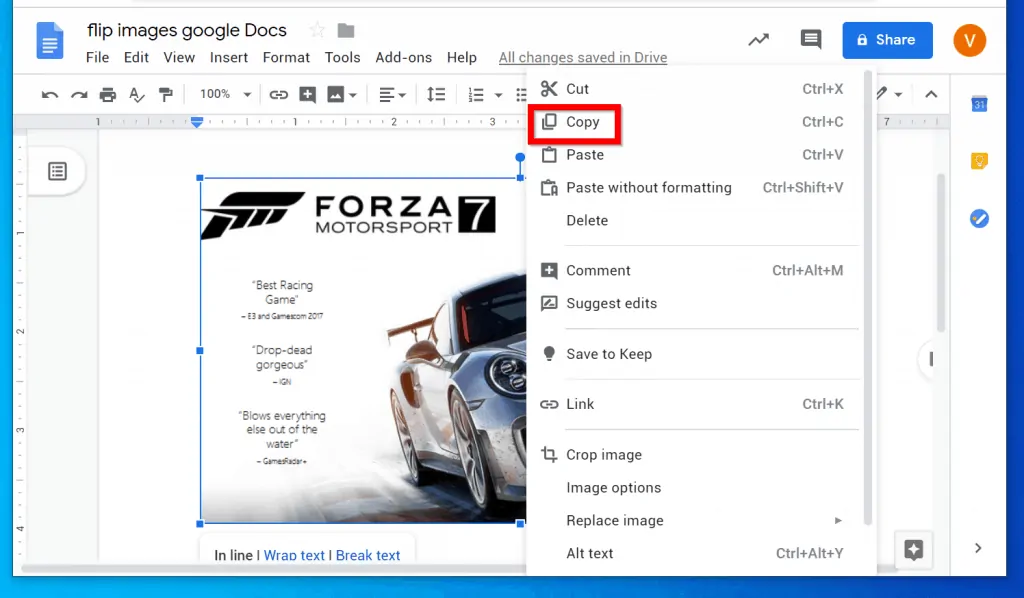Choose Link from the context menu
The height and width of the screenshot is (598, 1024).
[x=695, y=404]
